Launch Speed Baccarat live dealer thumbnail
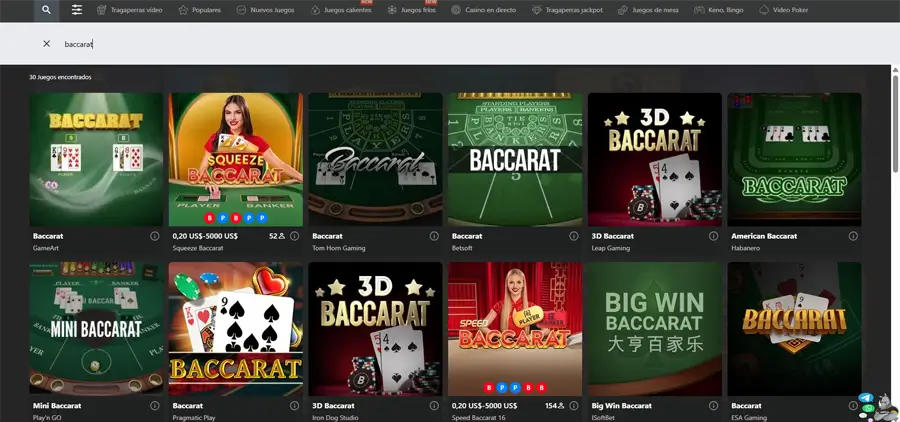The height and width of the screenshot is (422, 900). 515,329
